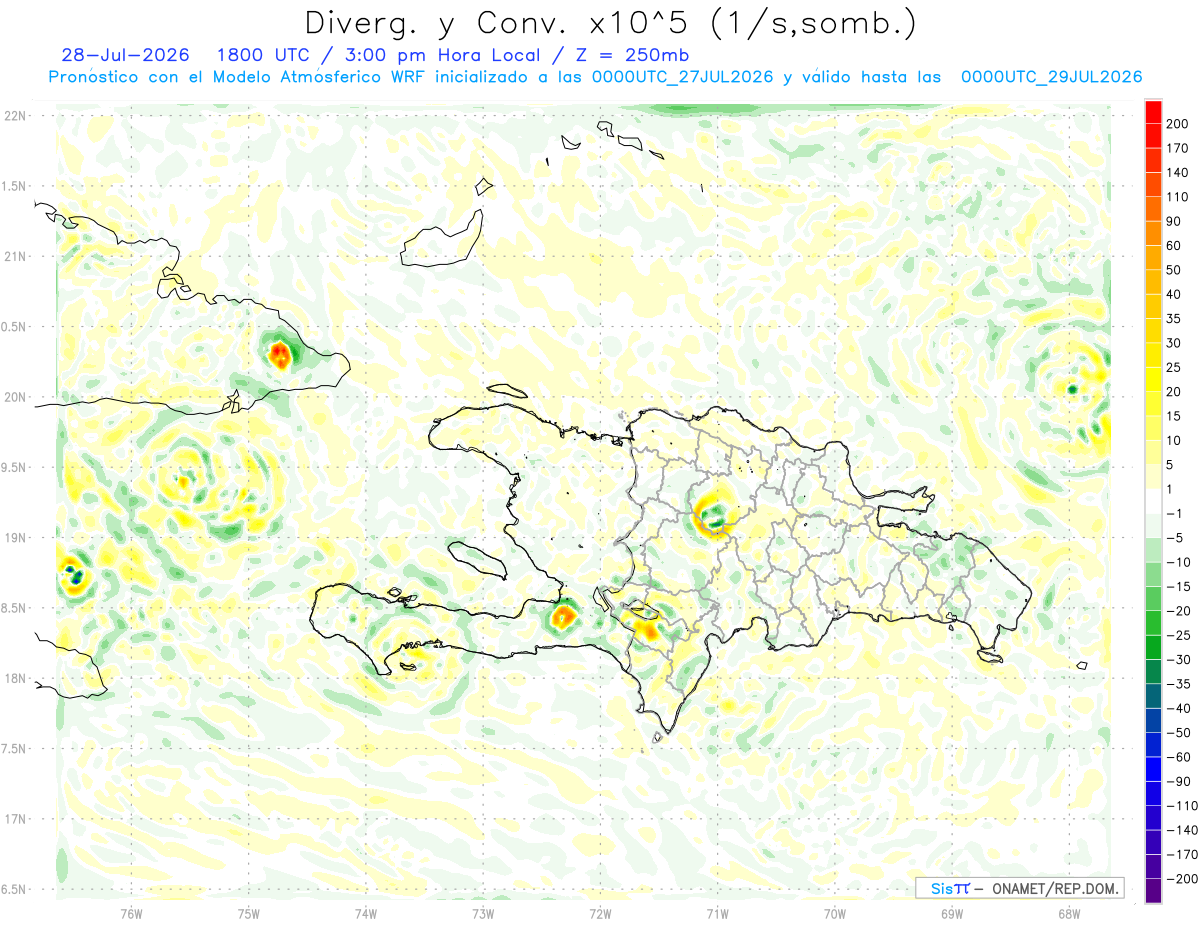The height and width of the screenshot is (927, 1200).
Task: Click the '20N' latitude label
Action: [x=16, y=397]
